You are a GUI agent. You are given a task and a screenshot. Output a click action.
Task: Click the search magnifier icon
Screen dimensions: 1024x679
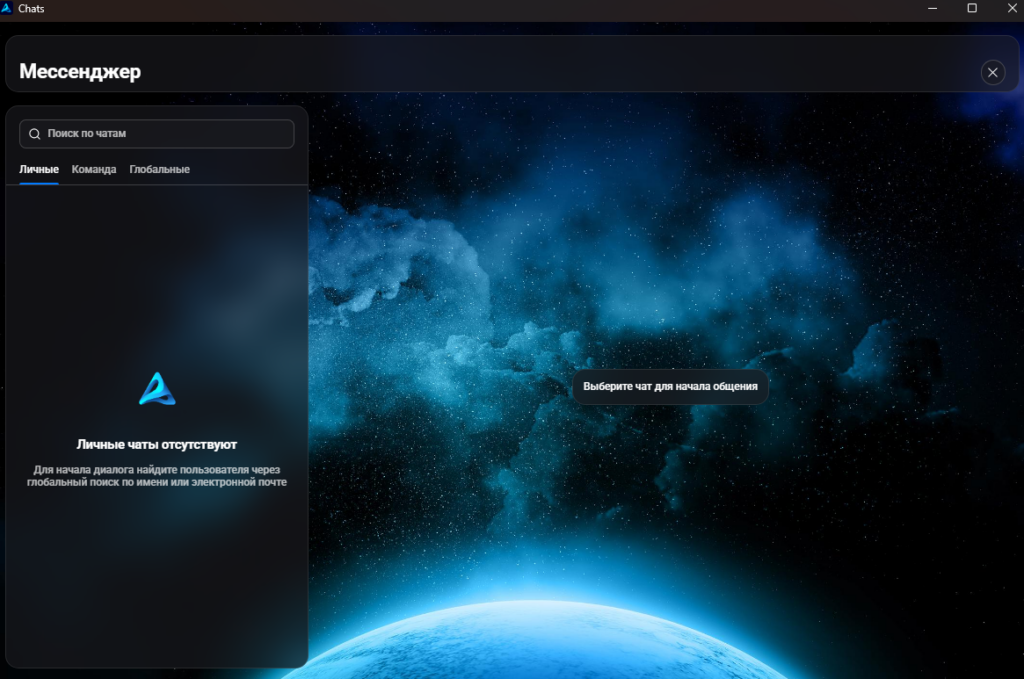[x=35, y=134]
